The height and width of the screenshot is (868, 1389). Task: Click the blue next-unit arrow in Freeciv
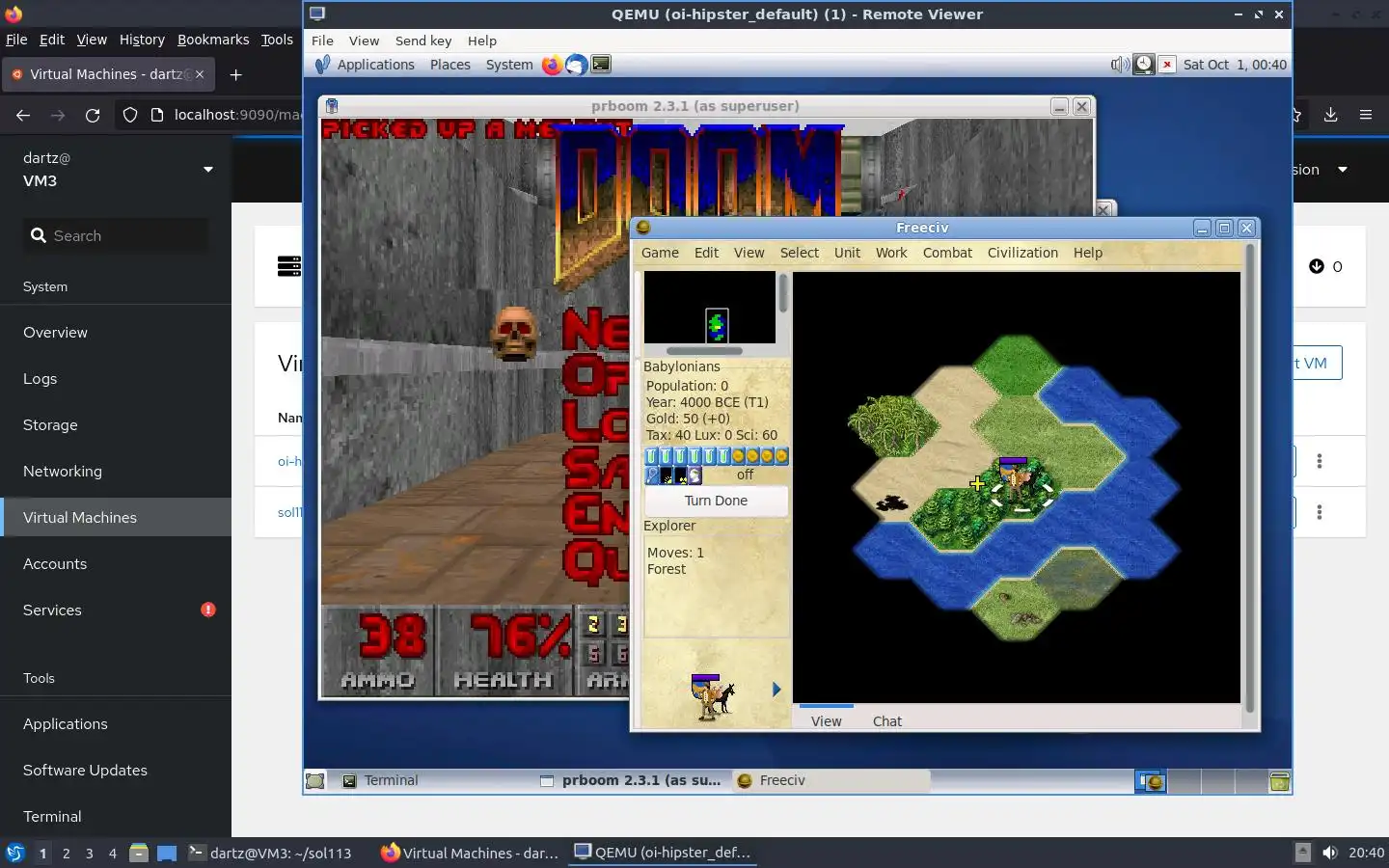point(776,689)
